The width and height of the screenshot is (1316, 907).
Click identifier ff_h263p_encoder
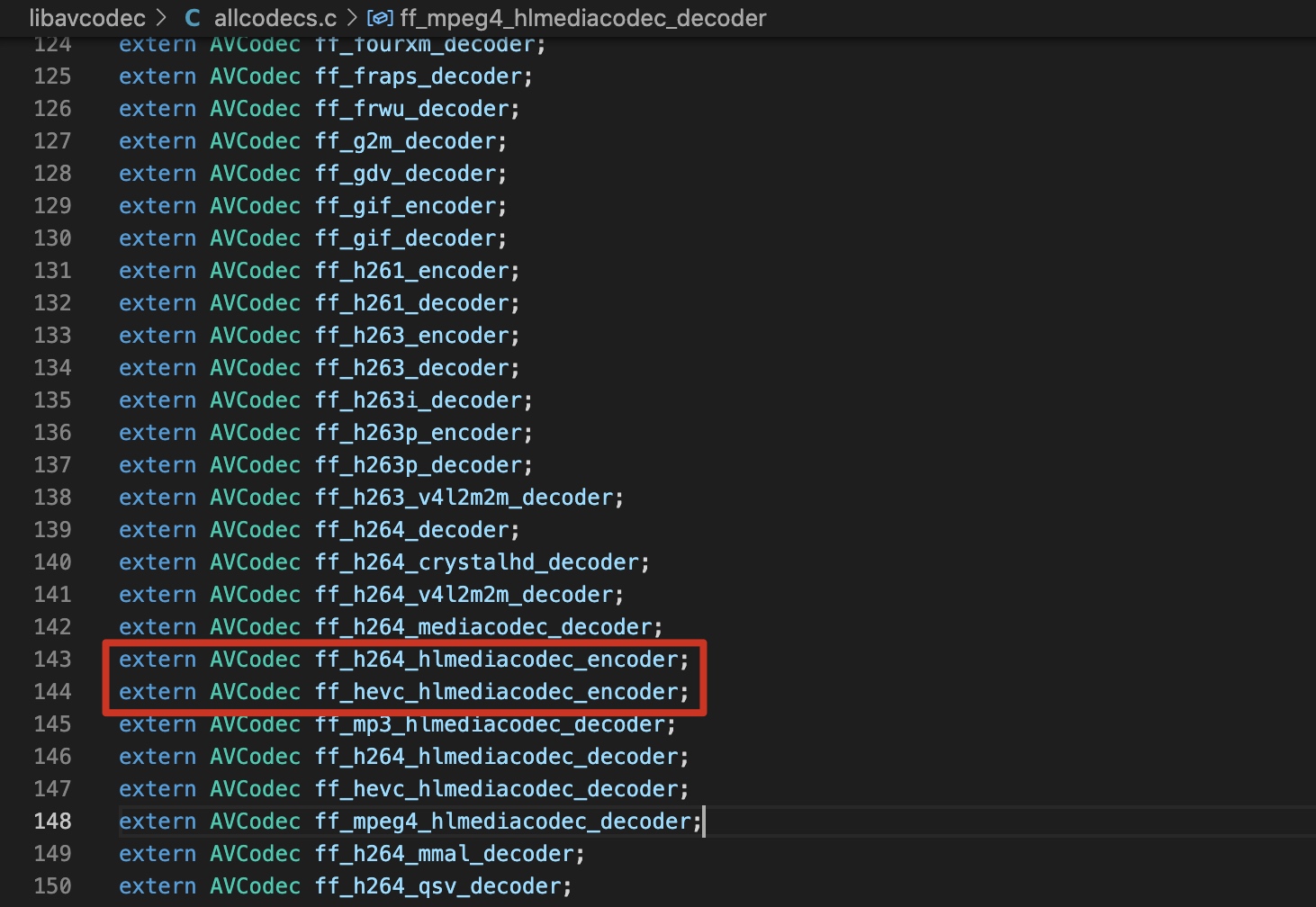(x=419, y=433)
